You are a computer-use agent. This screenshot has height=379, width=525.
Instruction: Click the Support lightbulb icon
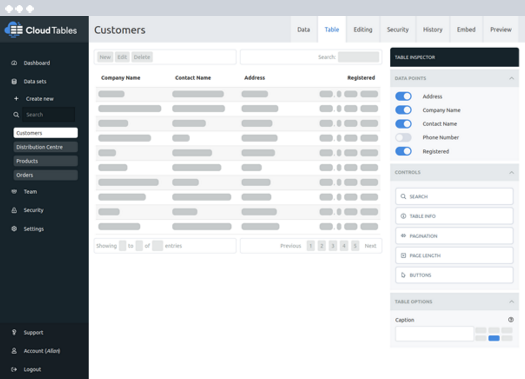coord(14,332)
